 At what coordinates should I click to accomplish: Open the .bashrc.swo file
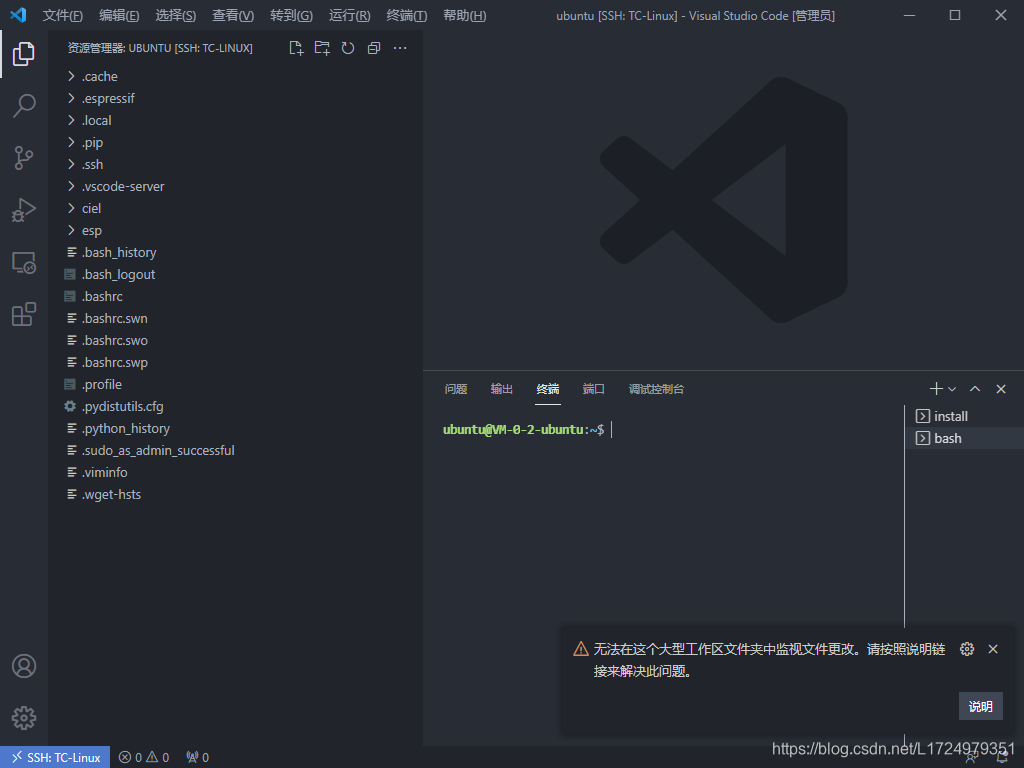click(236, 340)
